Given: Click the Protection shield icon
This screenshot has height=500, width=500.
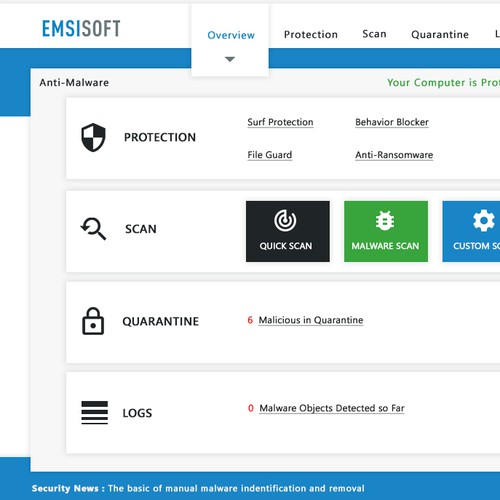Looking at the screenshot, I should (x=93, y=137).
